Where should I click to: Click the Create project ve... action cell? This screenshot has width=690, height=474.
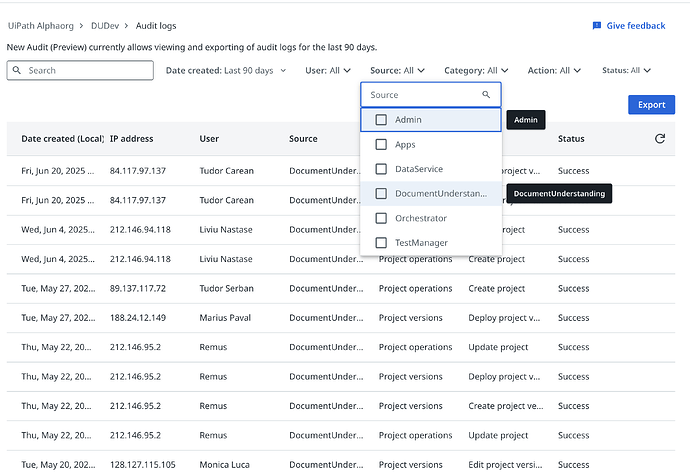click(506, 406)
